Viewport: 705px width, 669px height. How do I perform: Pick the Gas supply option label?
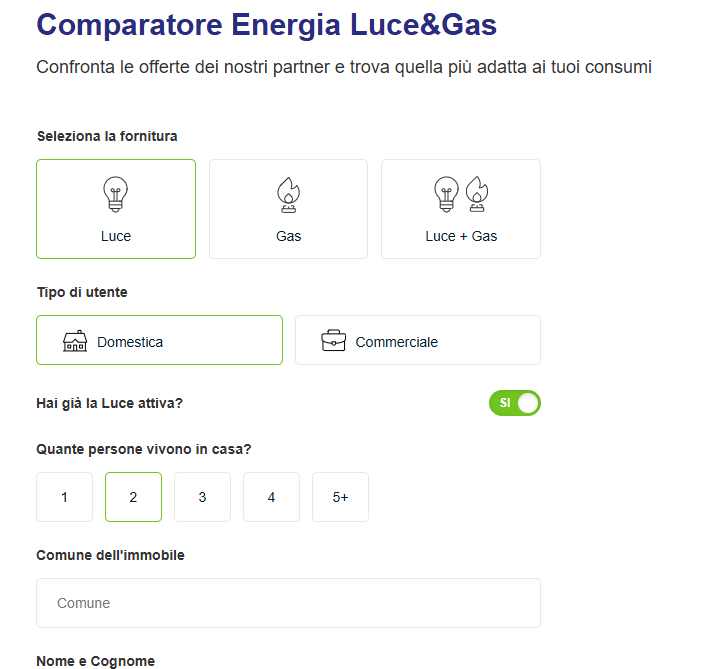click(288, 237)
